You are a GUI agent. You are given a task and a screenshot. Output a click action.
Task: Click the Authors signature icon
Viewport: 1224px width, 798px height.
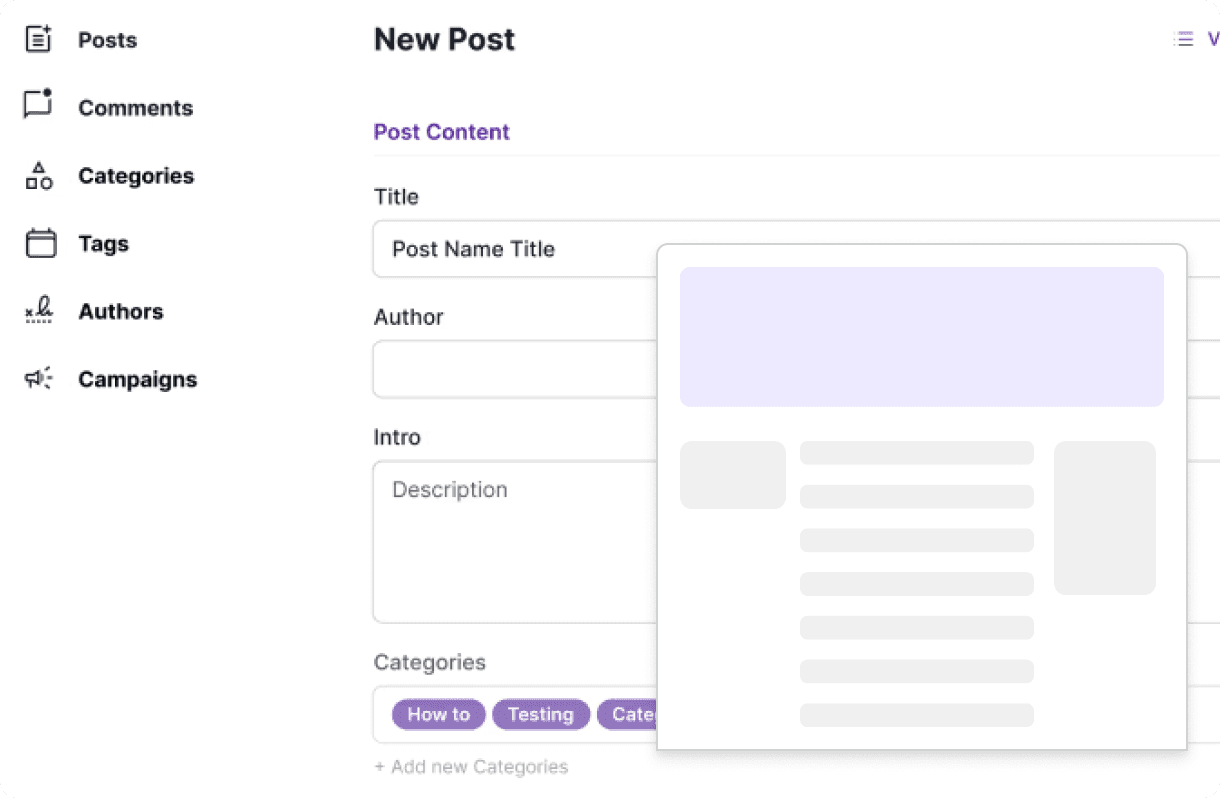(x=39, y=311)
